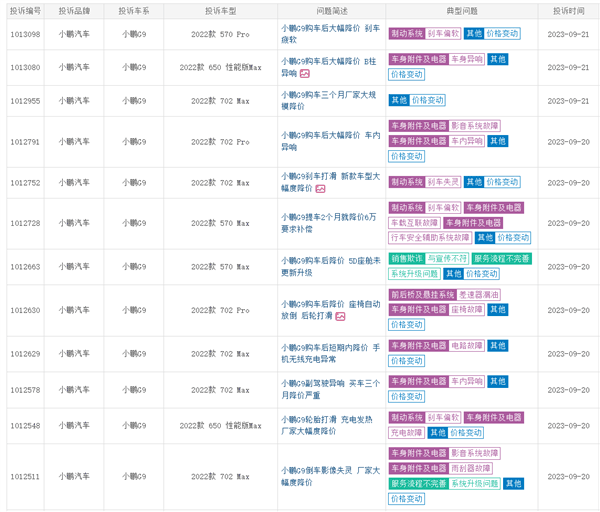Select the 行车安全辅助系统故障 tag

[430, 238]
